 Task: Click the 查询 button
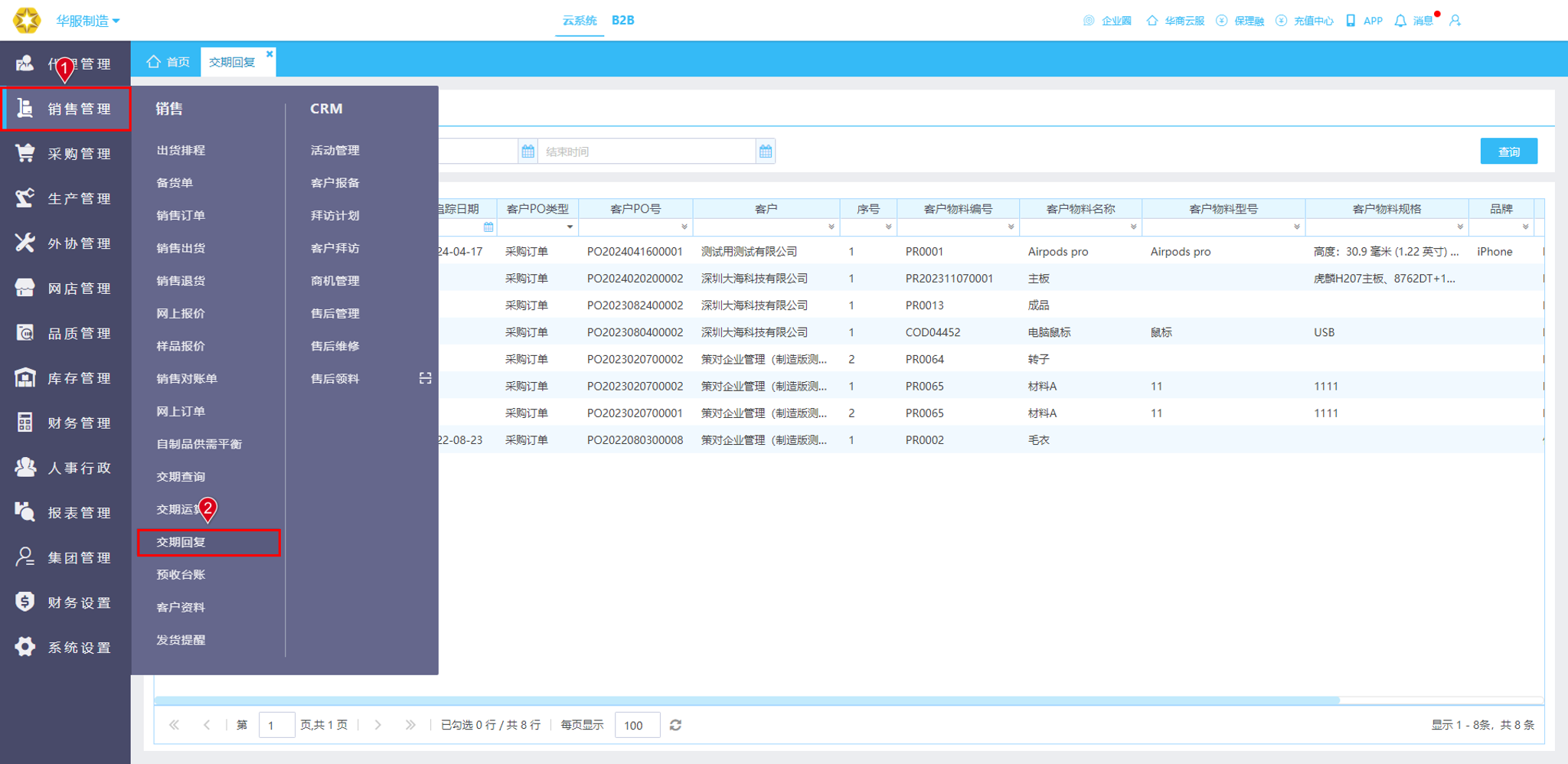click(x=1508, y=152)
